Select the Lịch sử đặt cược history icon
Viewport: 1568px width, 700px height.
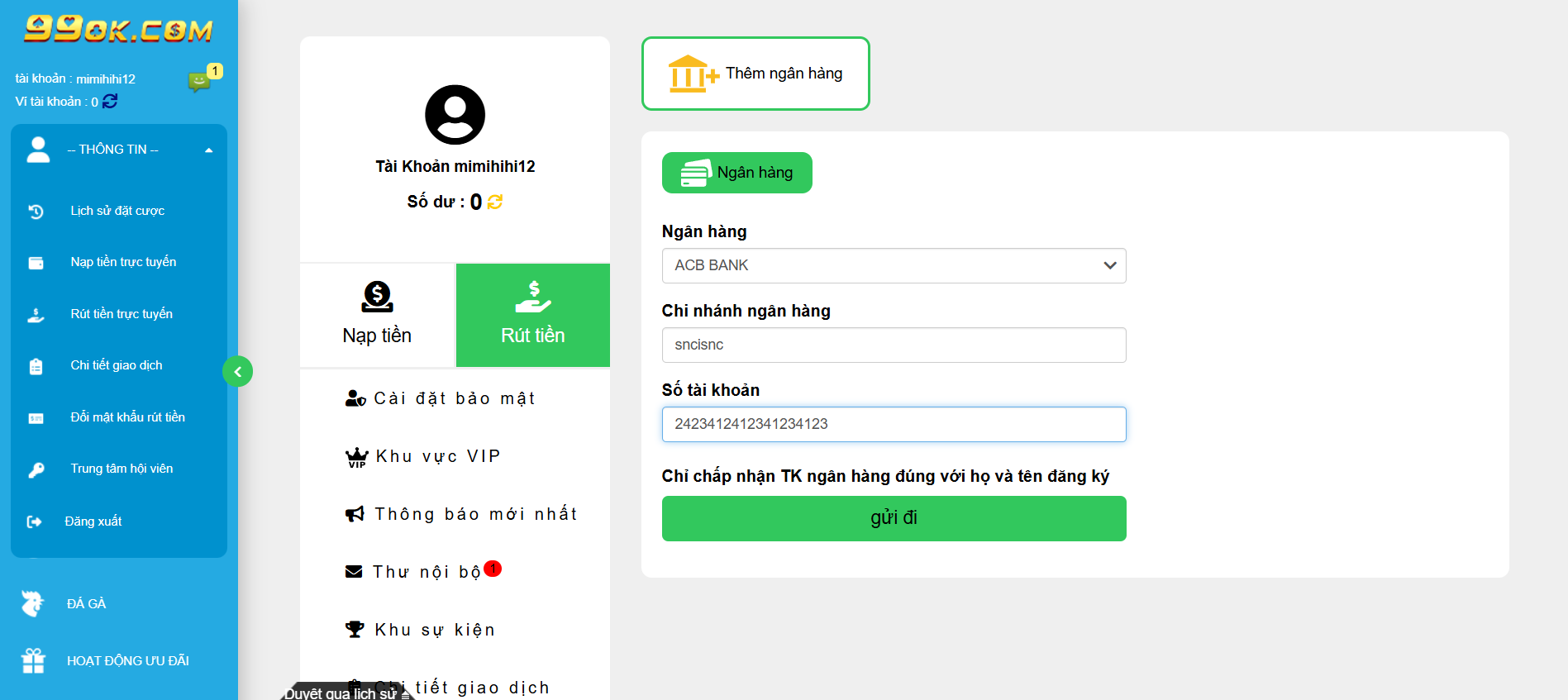(36, 211)
